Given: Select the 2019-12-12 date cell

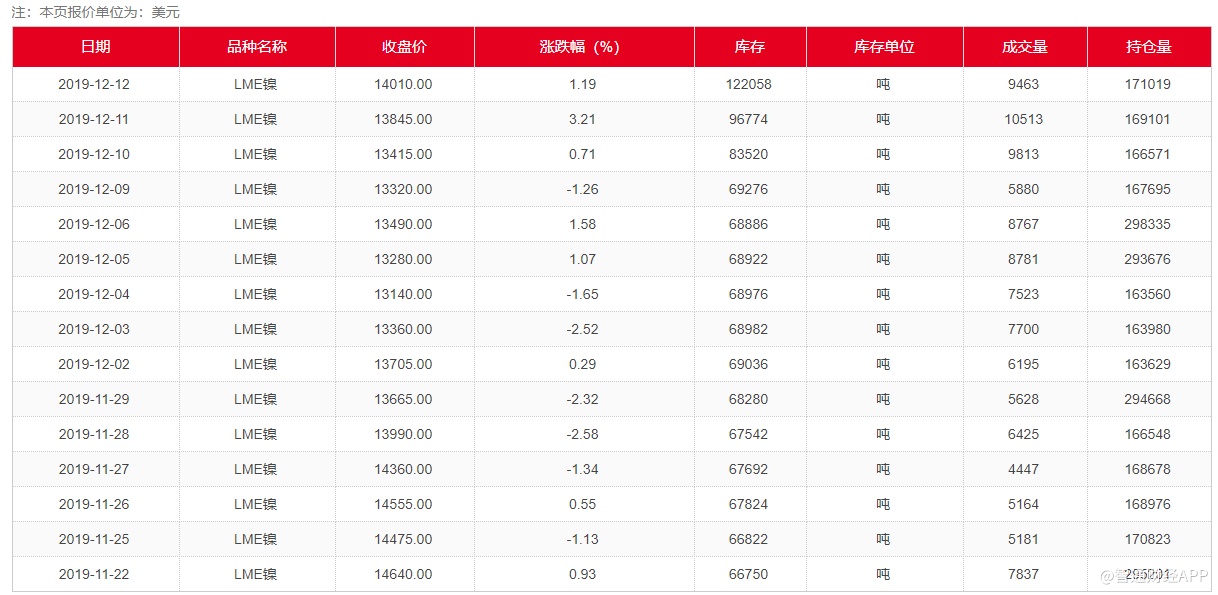Looking at the screenshot, I should pyautogui.click(x=94, y=84).
